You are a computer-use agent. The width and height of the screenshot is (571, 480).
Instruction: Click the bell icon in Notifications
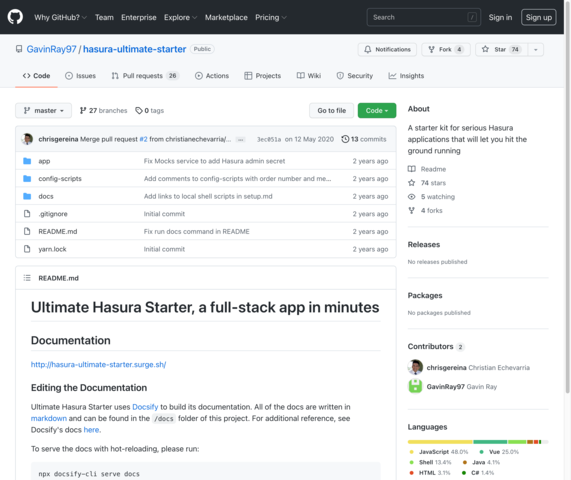tap(368, 50)
